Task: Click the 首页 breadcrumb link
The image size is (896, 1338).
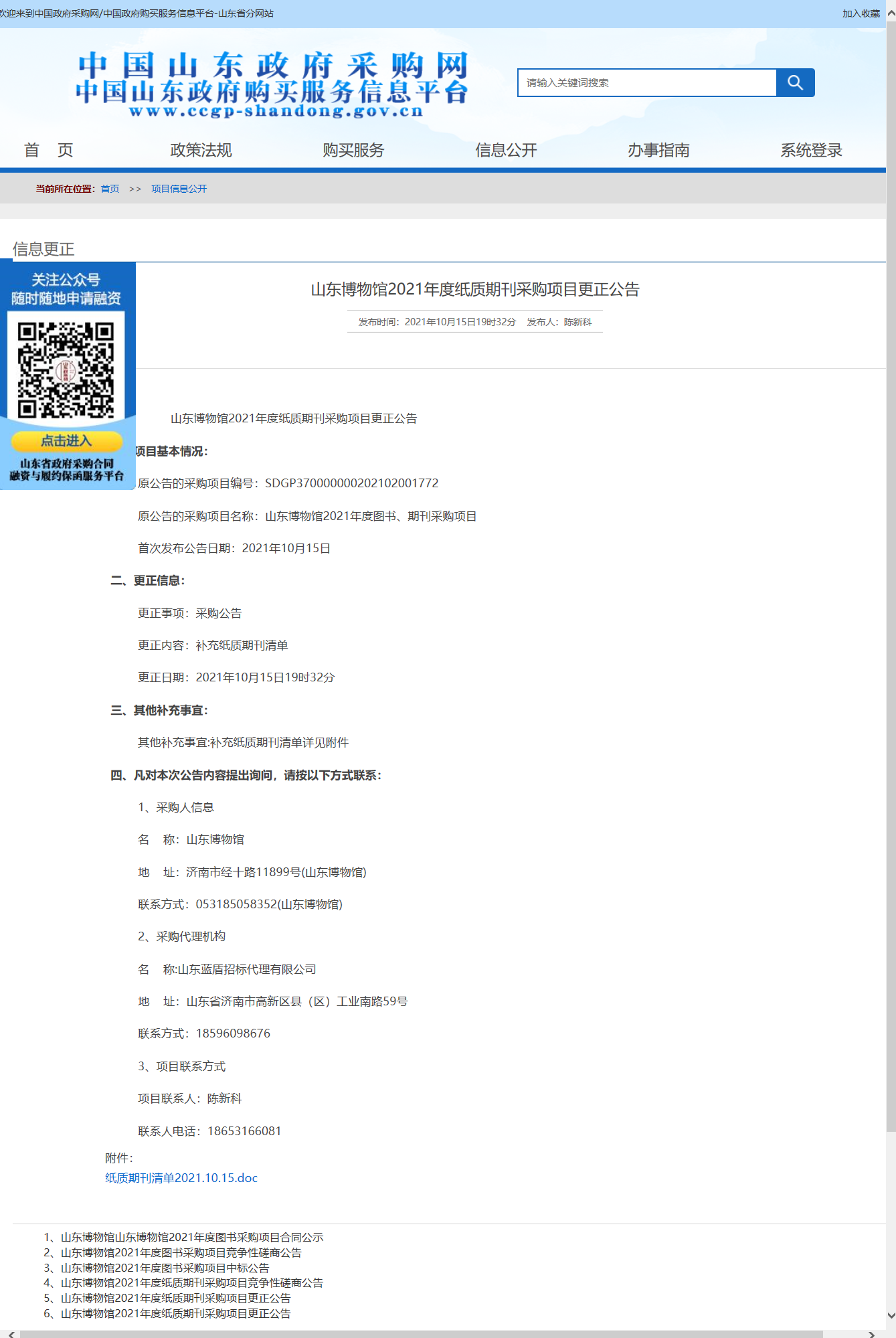Action: 110,189
